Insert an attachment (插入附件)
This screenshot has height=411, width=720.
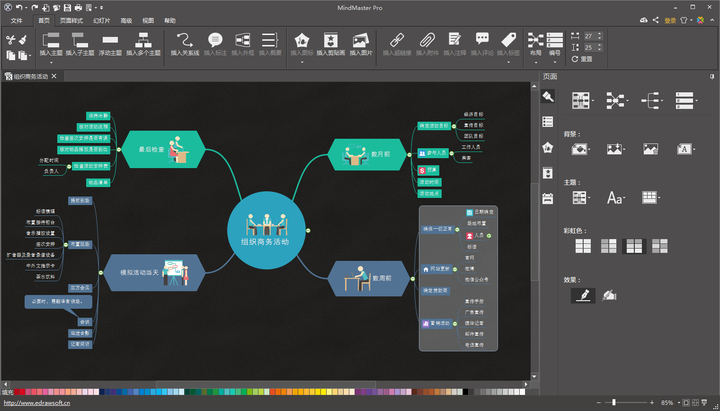point(427,45)
